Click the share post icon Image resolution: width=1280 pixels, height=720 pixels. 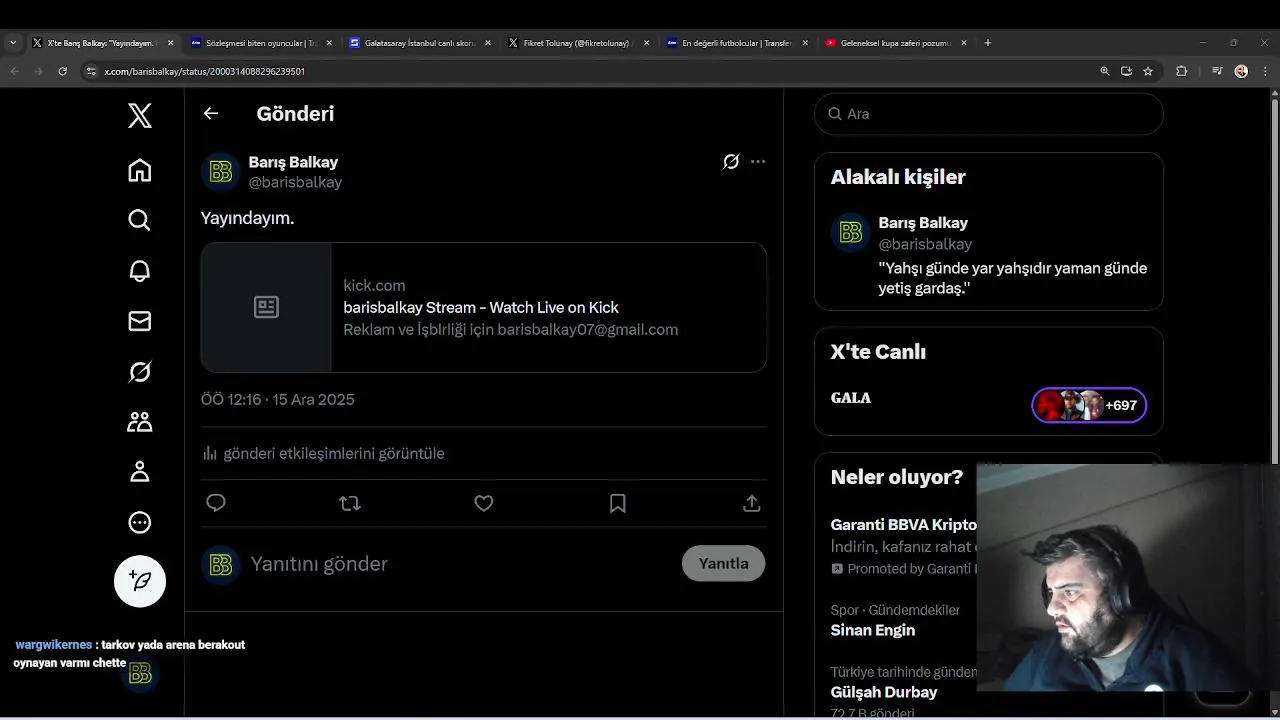[x=752, y=503]
